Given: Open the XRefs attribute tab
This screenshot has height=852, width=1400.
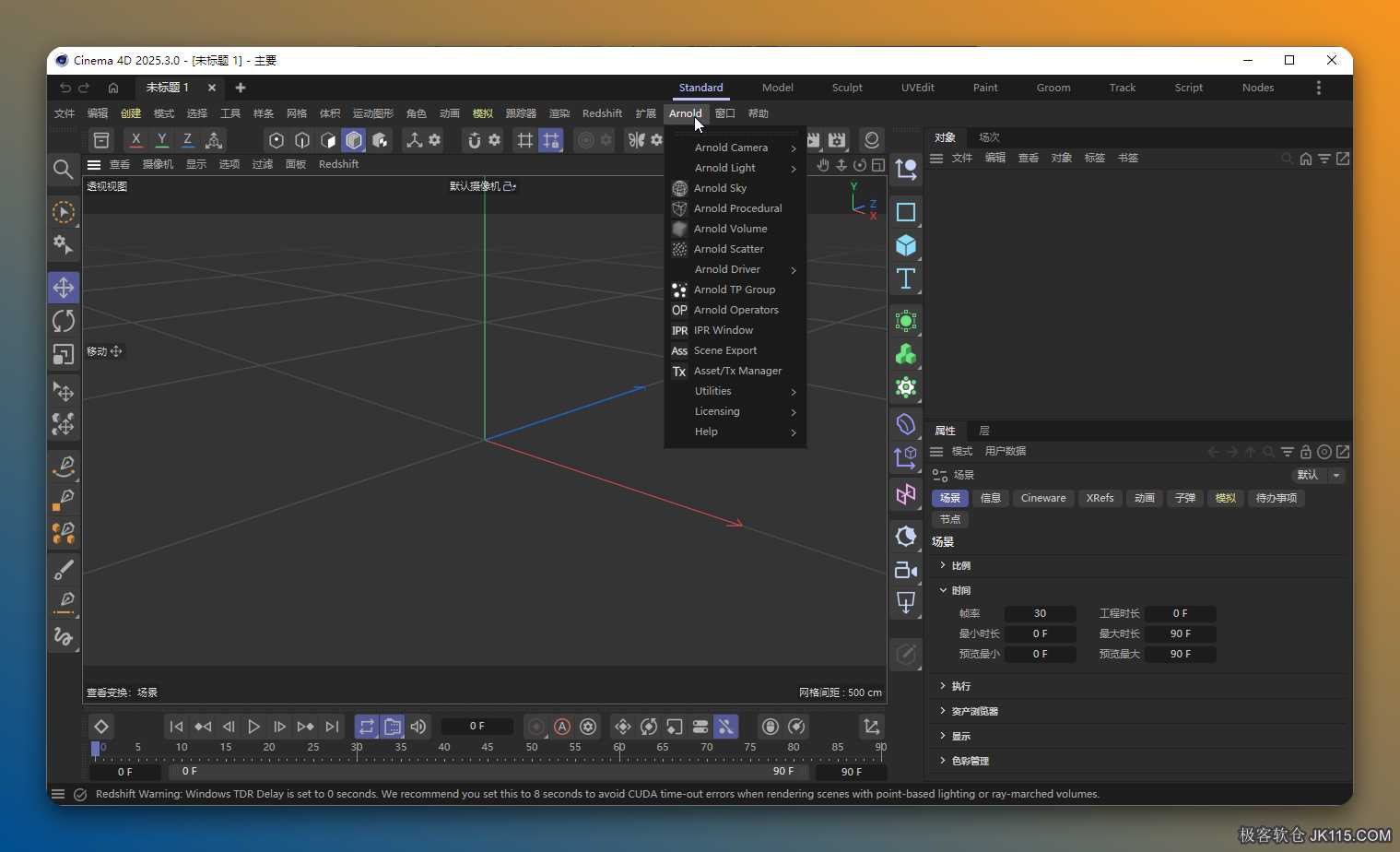Looking at the screenshot, I should point(1100,498).
